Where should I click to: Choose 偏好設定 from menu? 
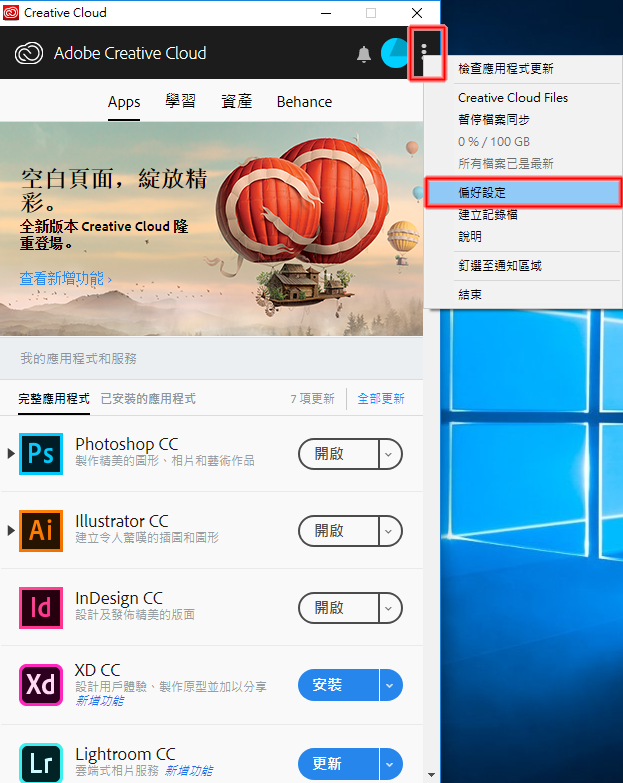click(x=523, y=192)
